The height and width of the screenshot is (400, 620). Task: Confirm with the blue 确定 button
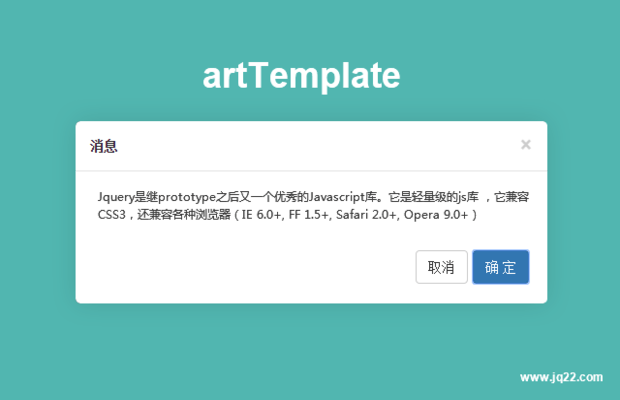pos(500,267)
